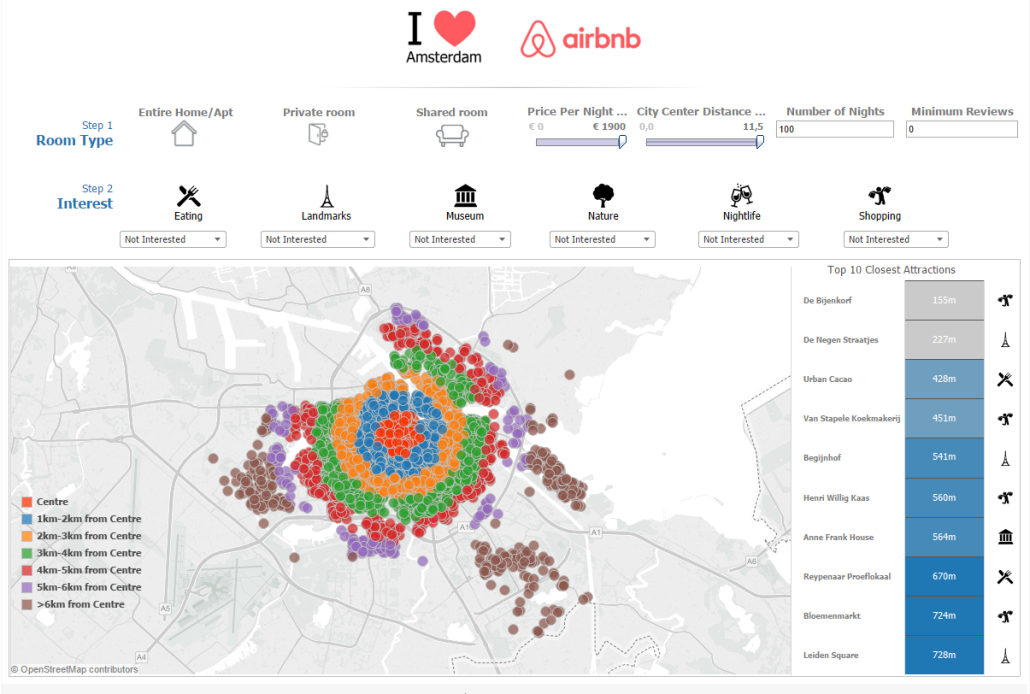Click the Landmarks tower icon
Viewport: 1030px width, 694px height.
click(x=326, y=196)
